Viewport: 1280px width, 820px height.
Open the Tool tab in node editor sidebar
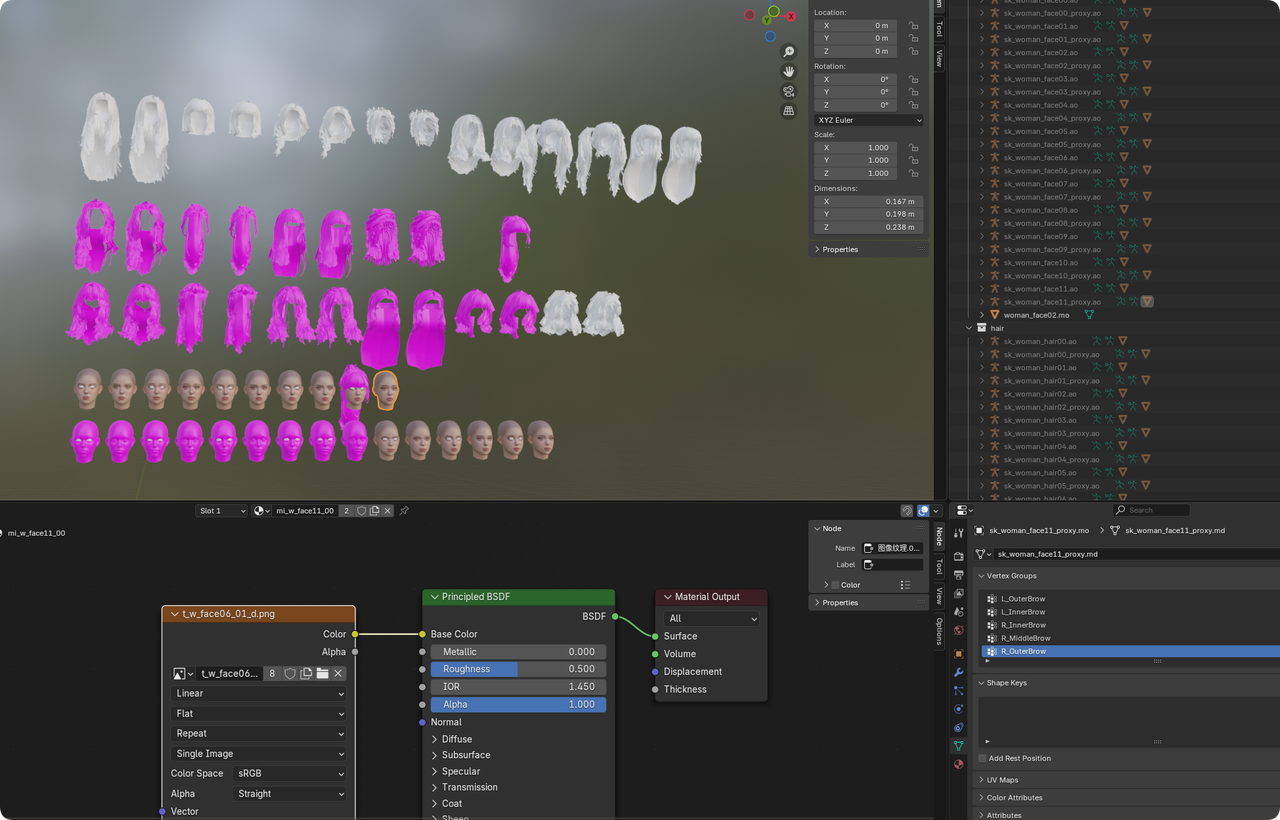tap(939, 567)
